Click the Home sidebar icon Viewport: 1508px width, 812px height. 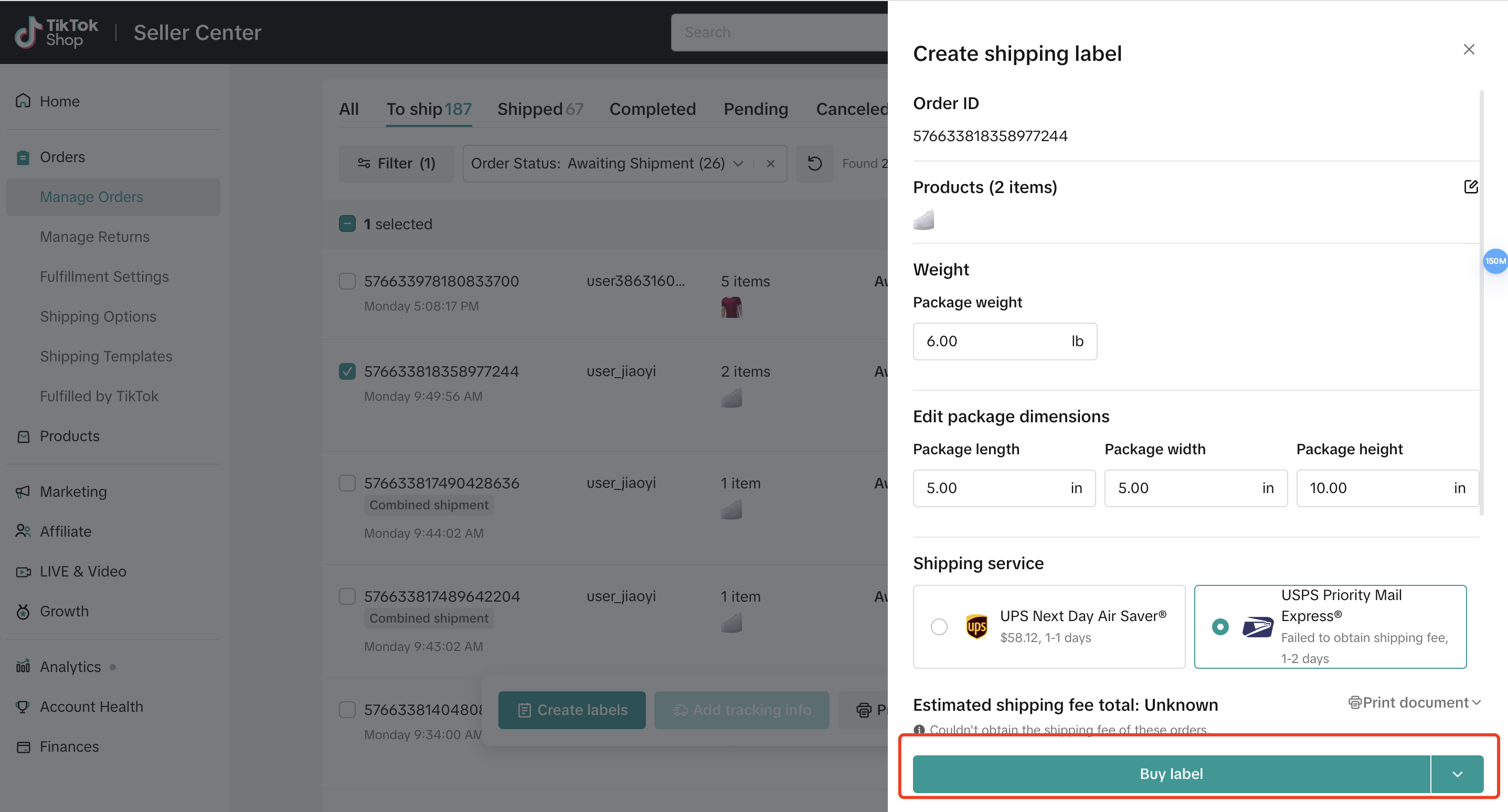click(x=23, y=101)
